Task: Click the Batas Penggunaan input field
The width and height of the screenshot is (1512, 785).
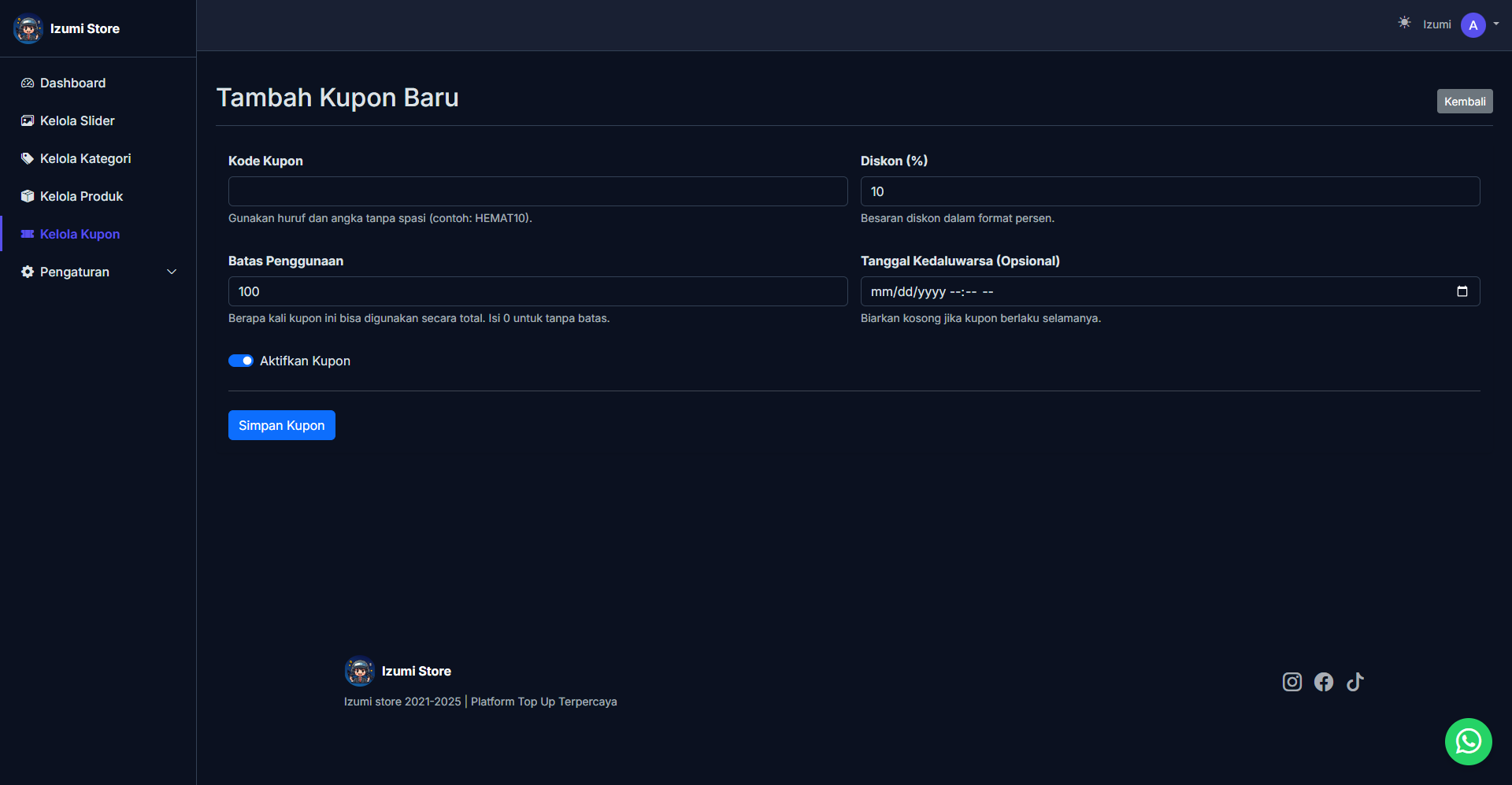Action: tap(537, 291)
